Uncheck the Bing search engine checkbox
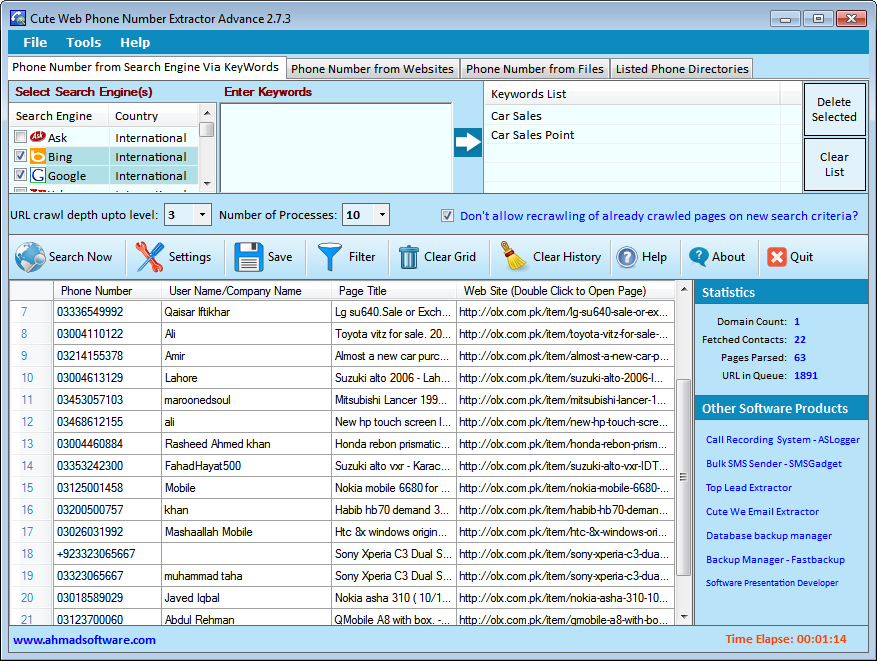The height and width of the screenshot is (661, 877). click(21, 157)
